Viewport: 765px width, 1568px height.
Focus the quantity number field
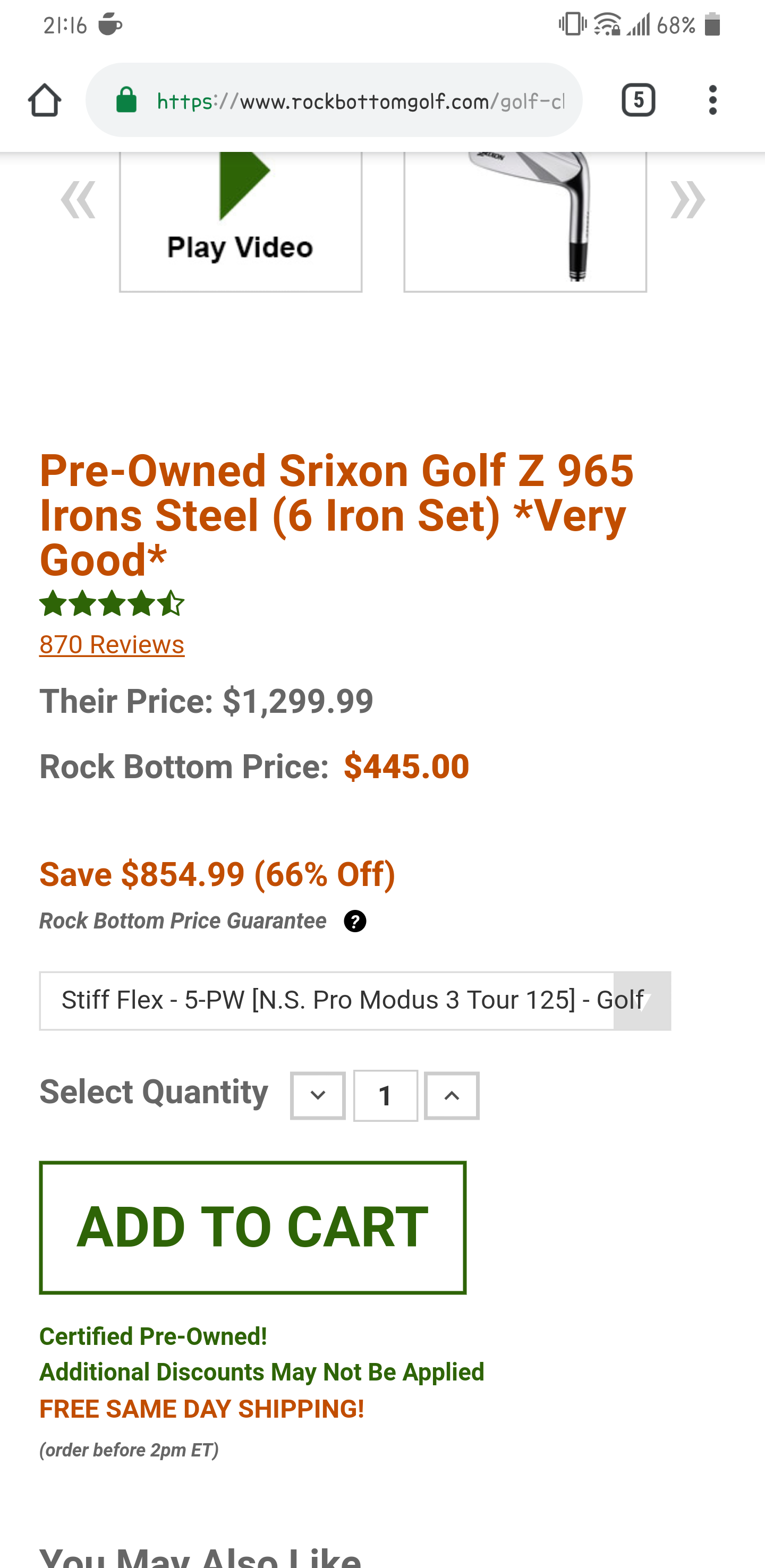point(385,1096)
